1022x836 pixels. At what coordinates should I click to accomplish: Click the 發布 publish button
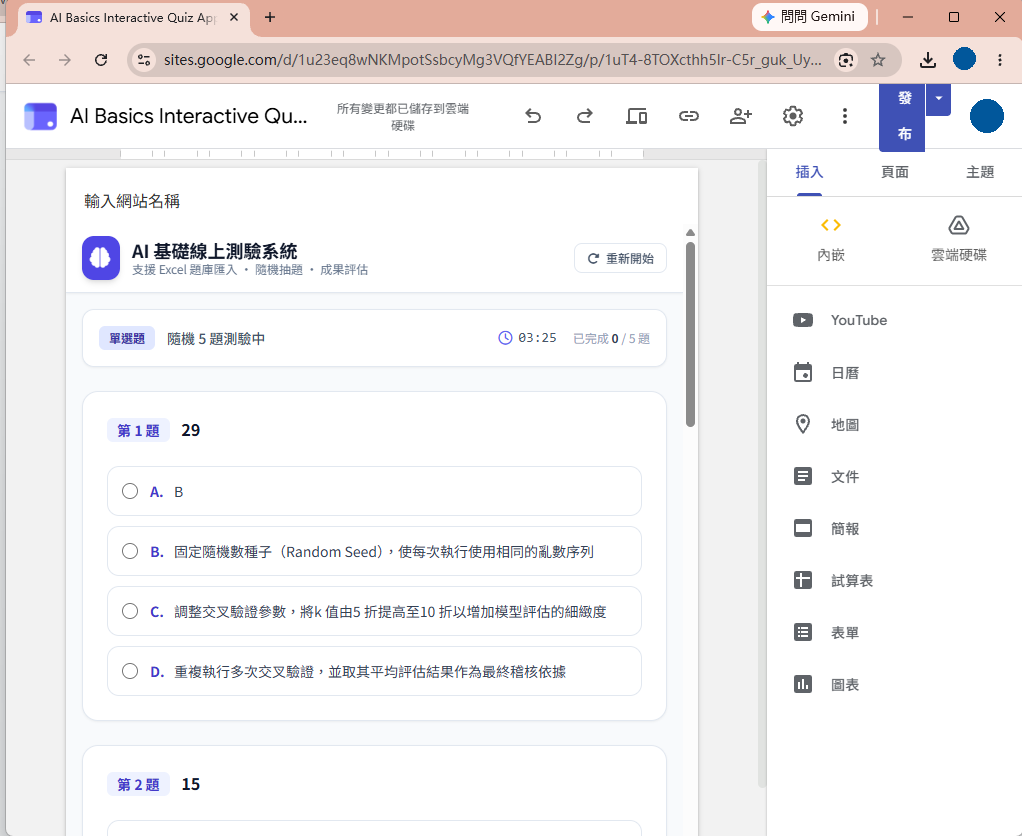point(903,117)
